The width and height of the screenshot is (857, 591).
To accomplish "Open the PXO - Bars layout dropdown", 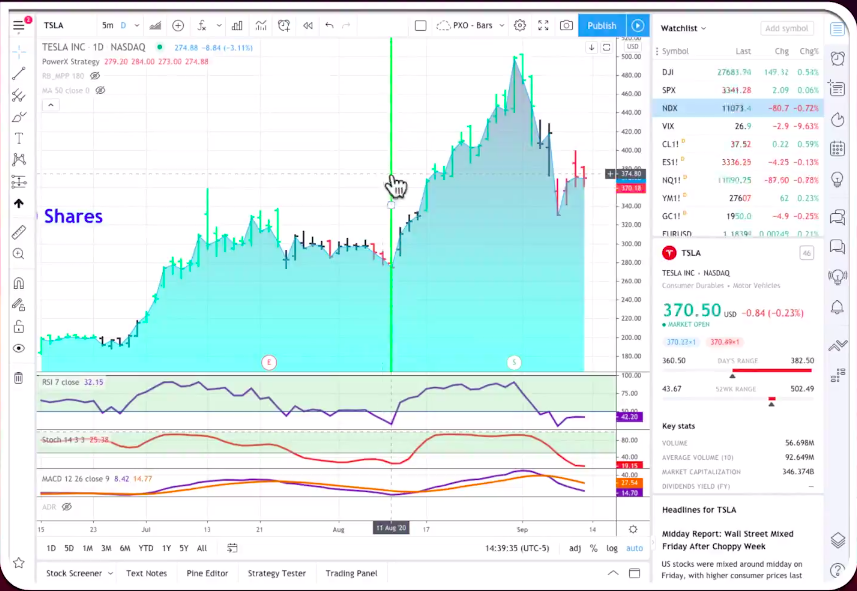I will coord(470,25).
